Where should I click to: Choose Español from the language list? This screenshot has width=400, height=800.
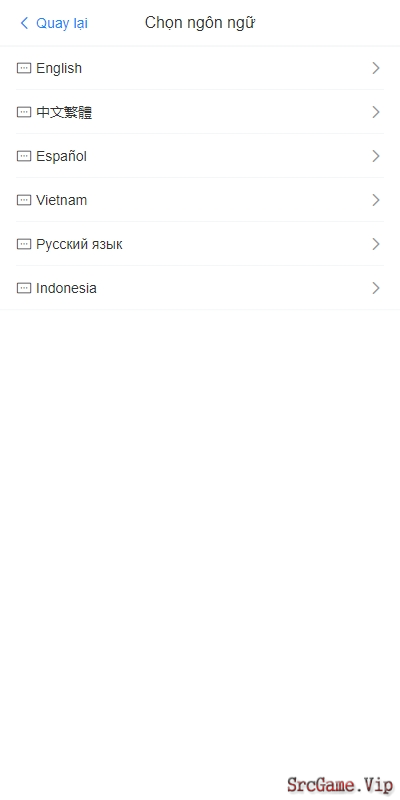point(200,156)
